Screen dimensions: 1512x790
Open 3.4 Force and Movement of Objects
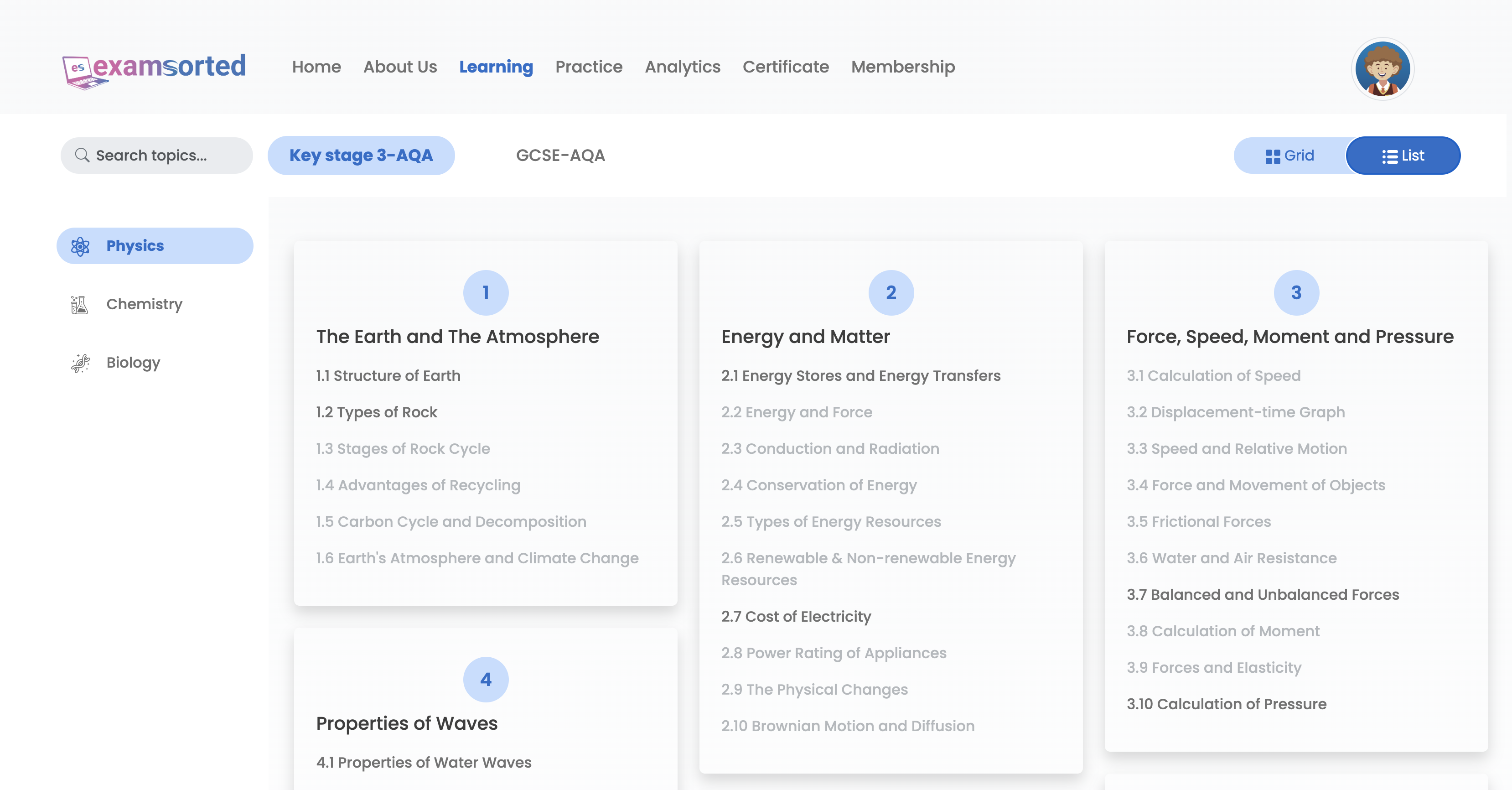1255,485
